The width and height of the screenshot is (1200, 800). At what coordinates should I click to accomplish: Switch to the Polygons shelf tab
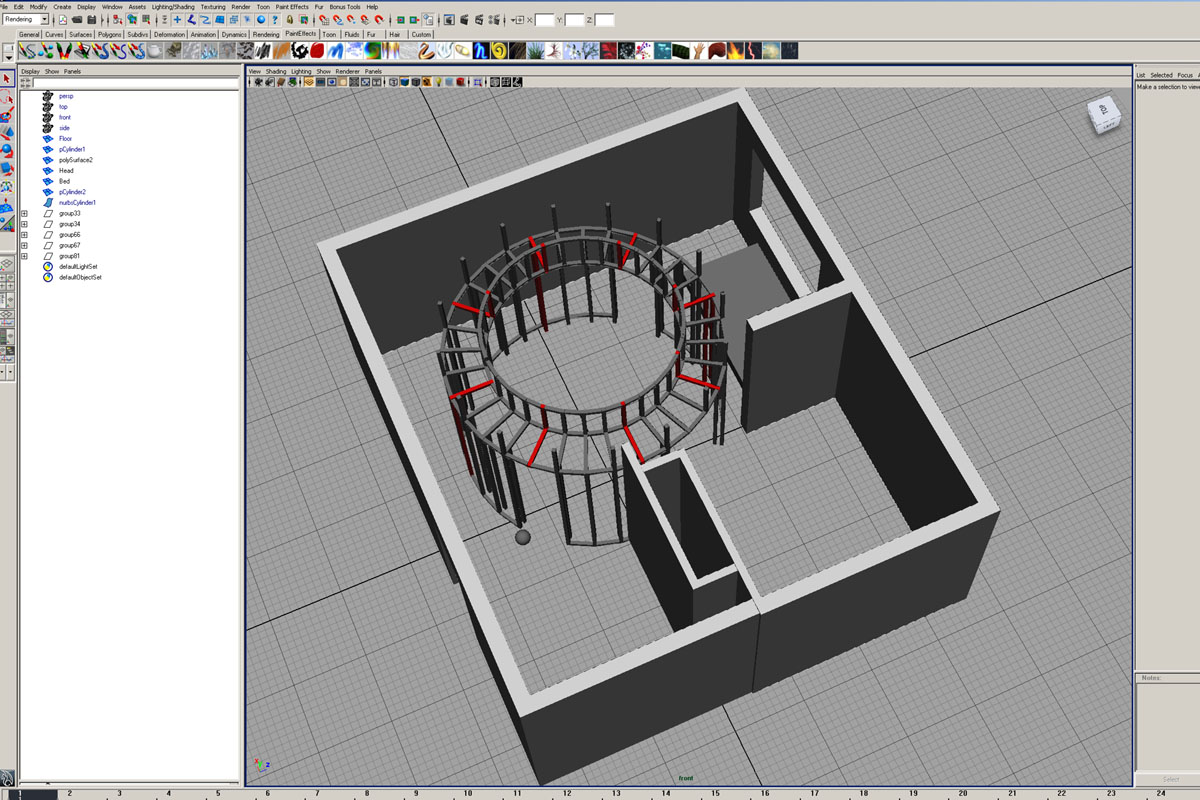click(x=110, y=34)
